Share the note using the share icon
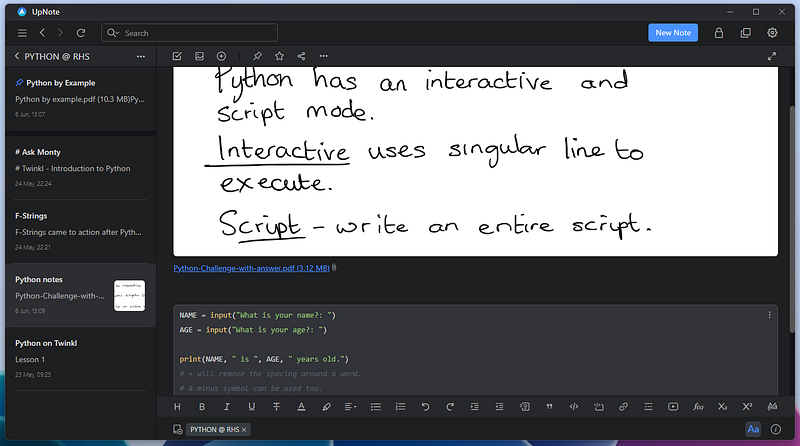 click(x=301, y=57)
